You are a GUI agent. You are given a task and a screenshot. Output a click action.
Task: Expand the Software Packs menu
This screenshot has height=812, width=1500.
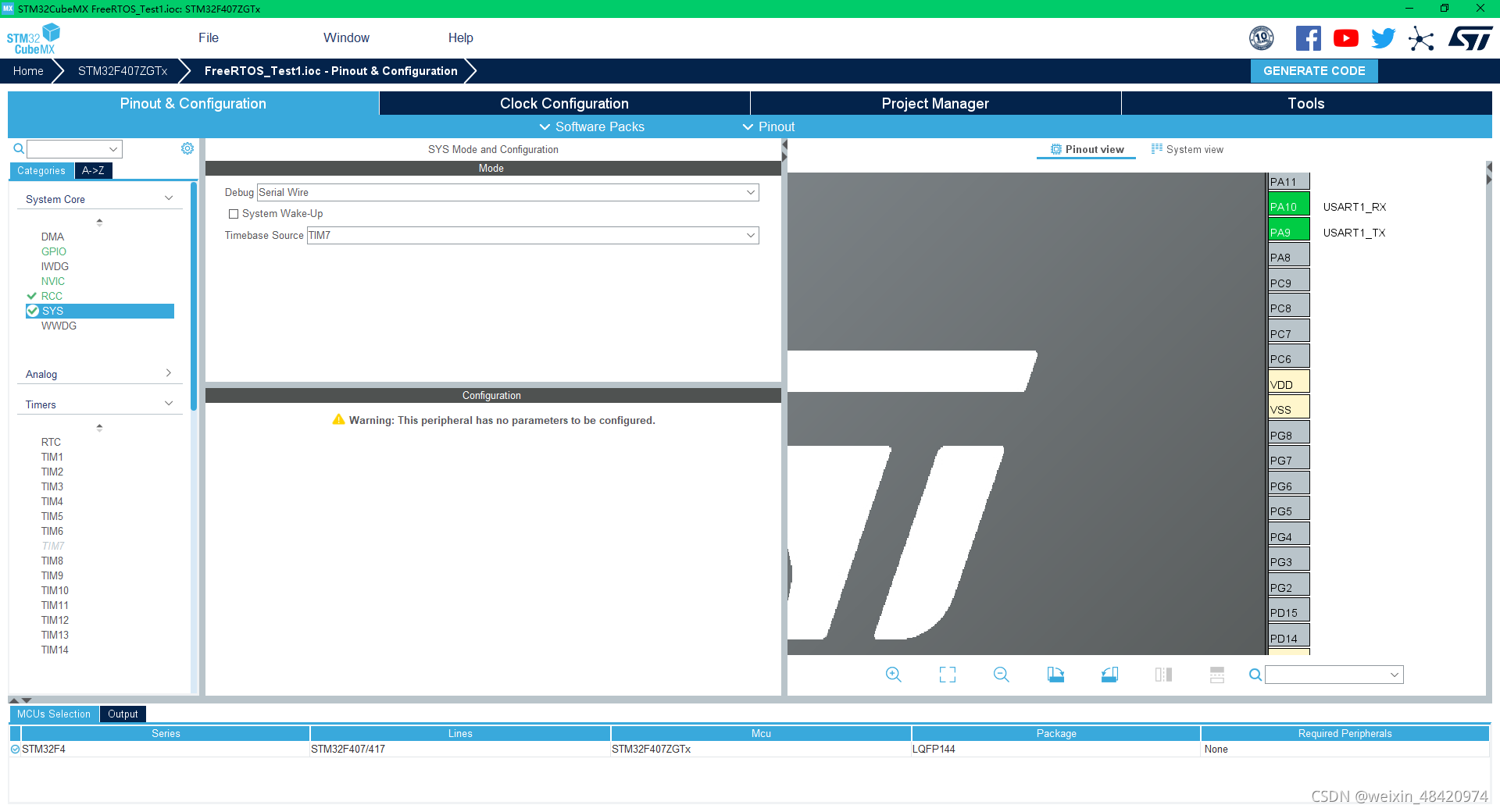pyautogui.click(x=591, y=126)
